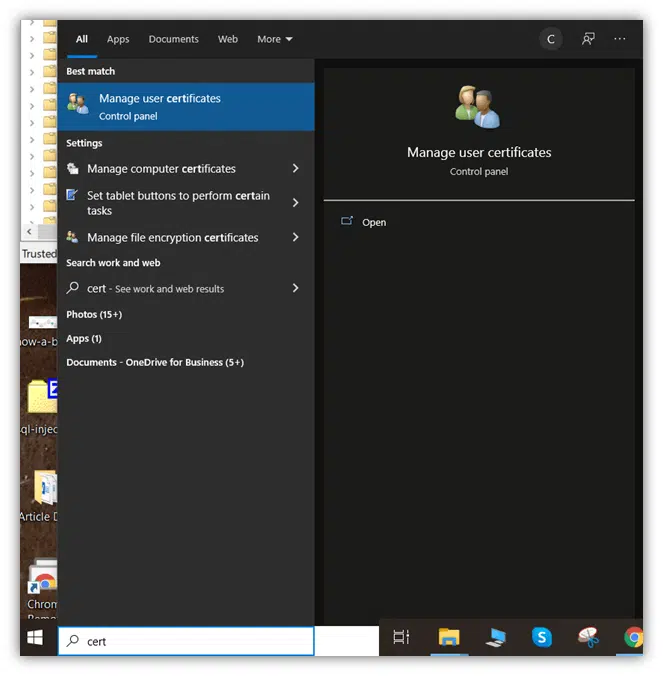This screenshot has width=663, height=676.
Task: Switch to the Apps search tab
Action: (118, 39)
